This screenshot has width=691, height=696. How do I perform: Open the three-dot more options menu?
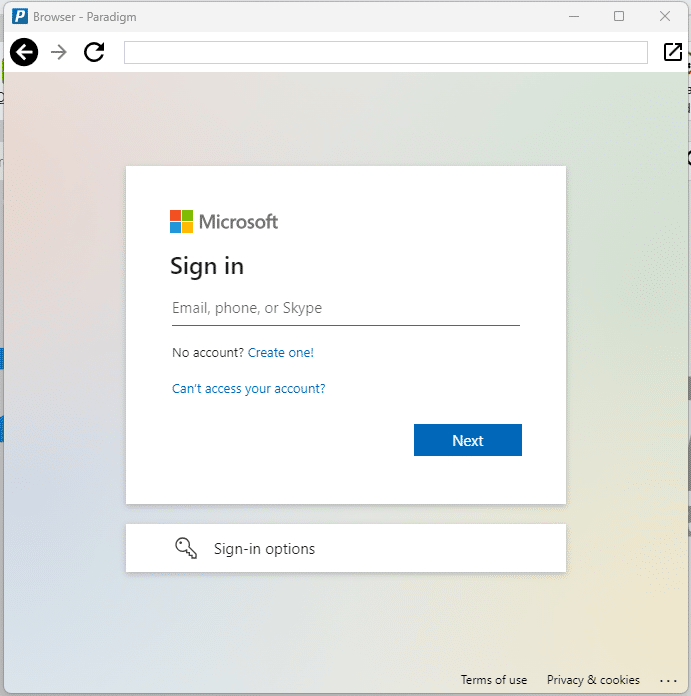pyautogui.click(x=668, y=680)
